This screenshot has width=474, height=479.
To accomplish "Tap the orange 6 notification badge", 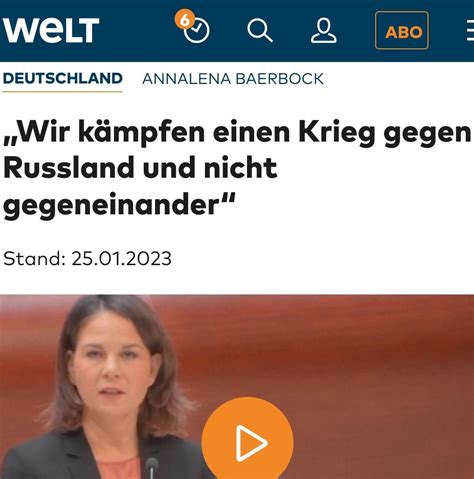I will 184,20.
